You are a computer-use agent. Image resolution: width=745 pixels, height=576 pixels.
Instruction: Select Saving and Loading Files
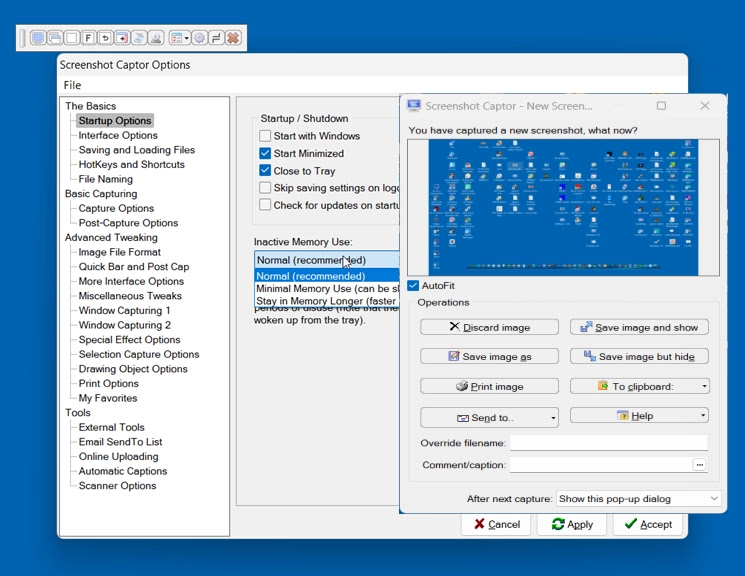point(137,150)
